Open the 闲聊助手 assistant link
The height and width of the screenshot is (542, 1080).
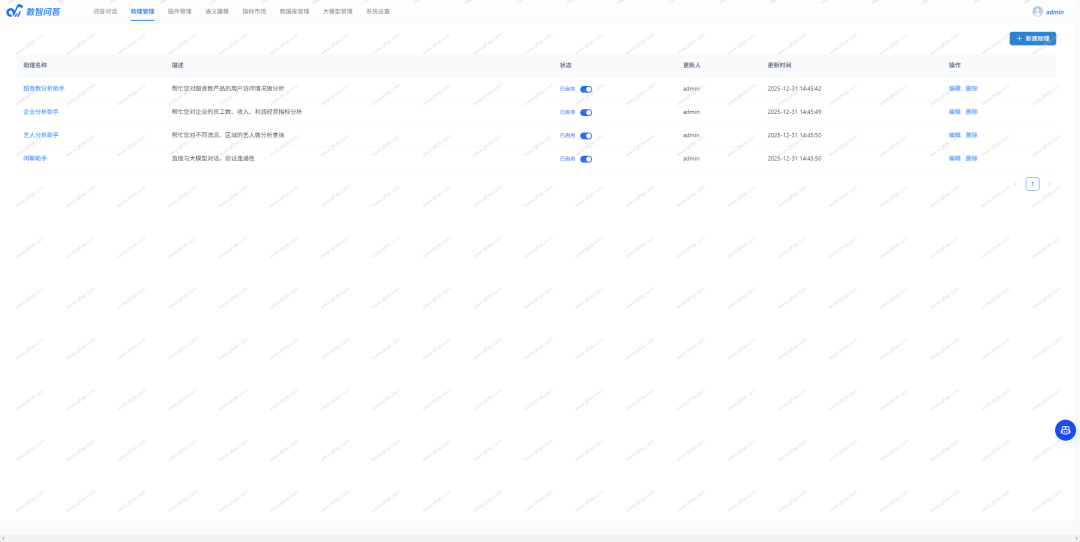click(x=35, y=158)
